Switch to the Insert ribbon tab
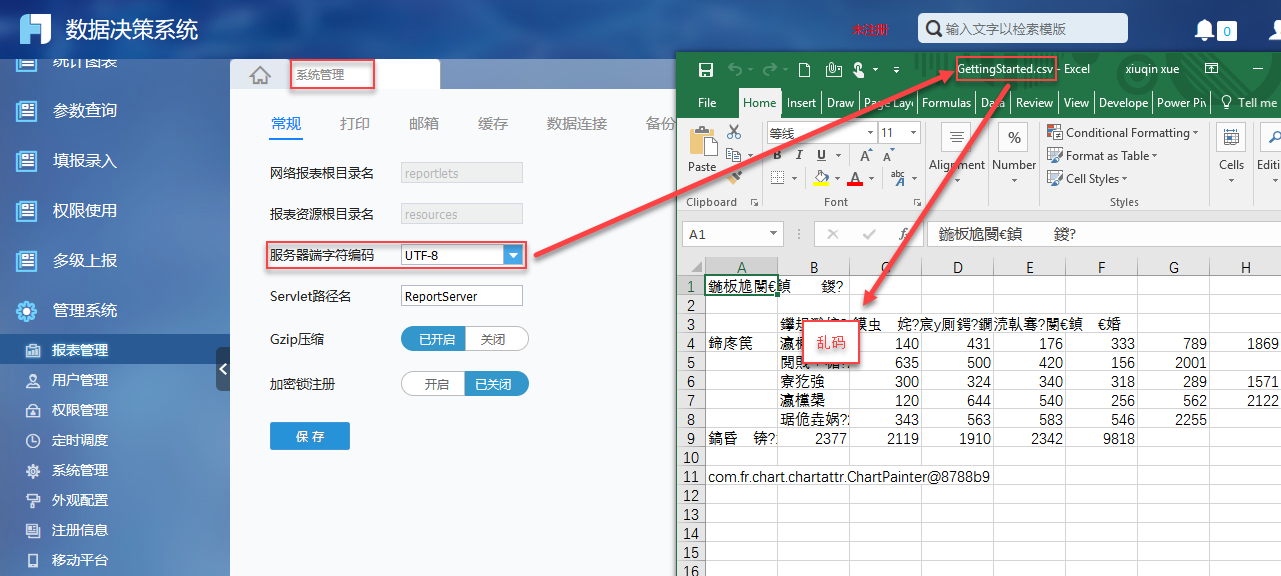The image size is (1281, 576). (801, 102)
